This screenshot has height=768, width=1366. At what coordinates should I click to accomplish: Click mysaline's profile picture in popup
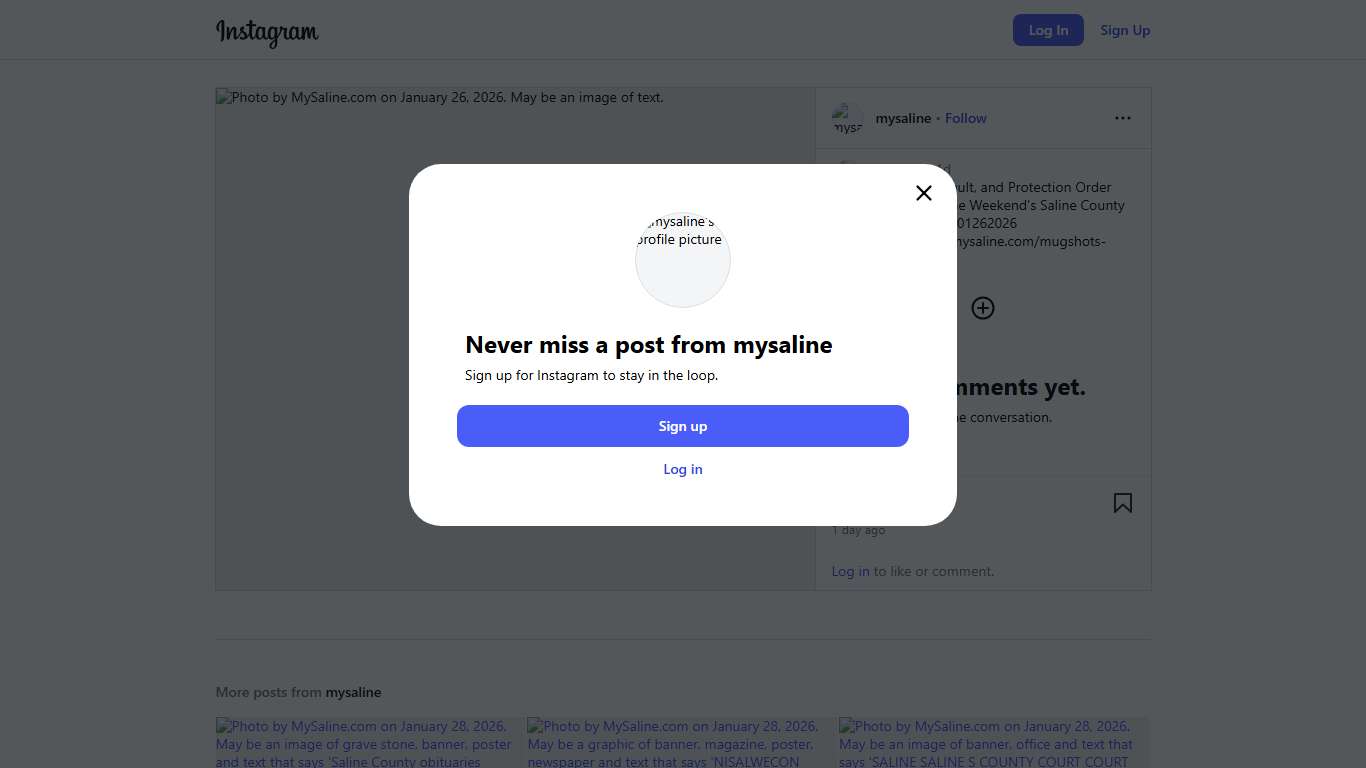(x=683, y=259)
